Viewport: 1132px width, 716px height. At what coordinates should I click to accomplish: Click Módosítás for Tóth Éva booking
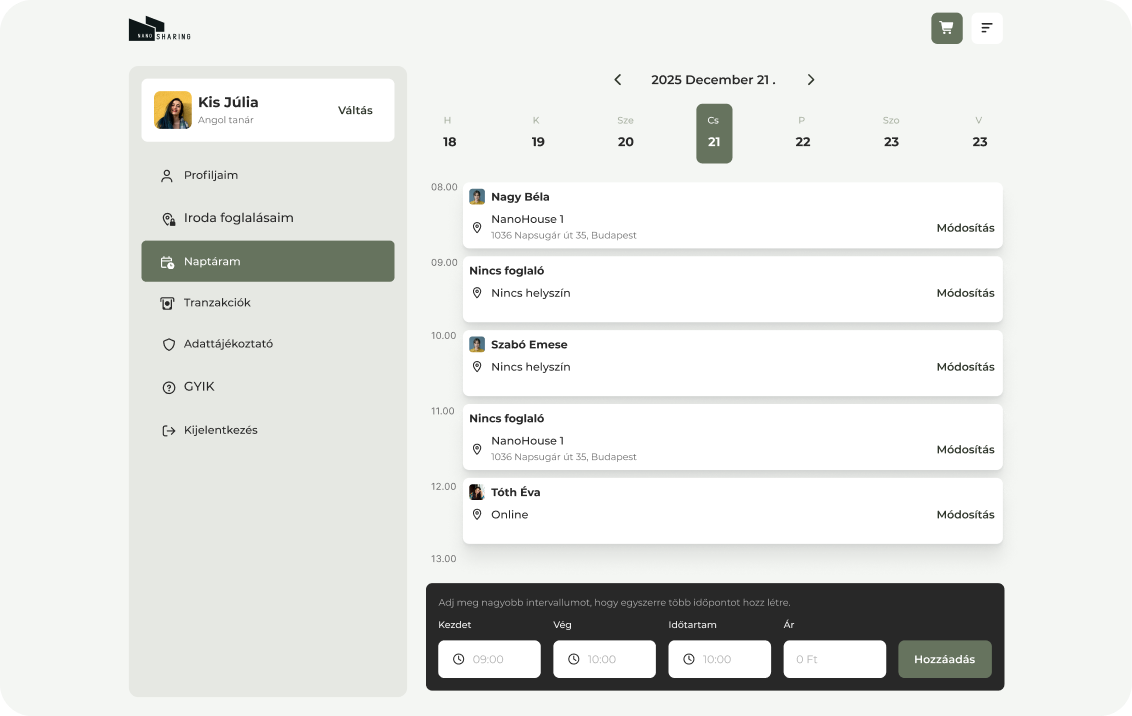tap(965, 515)
